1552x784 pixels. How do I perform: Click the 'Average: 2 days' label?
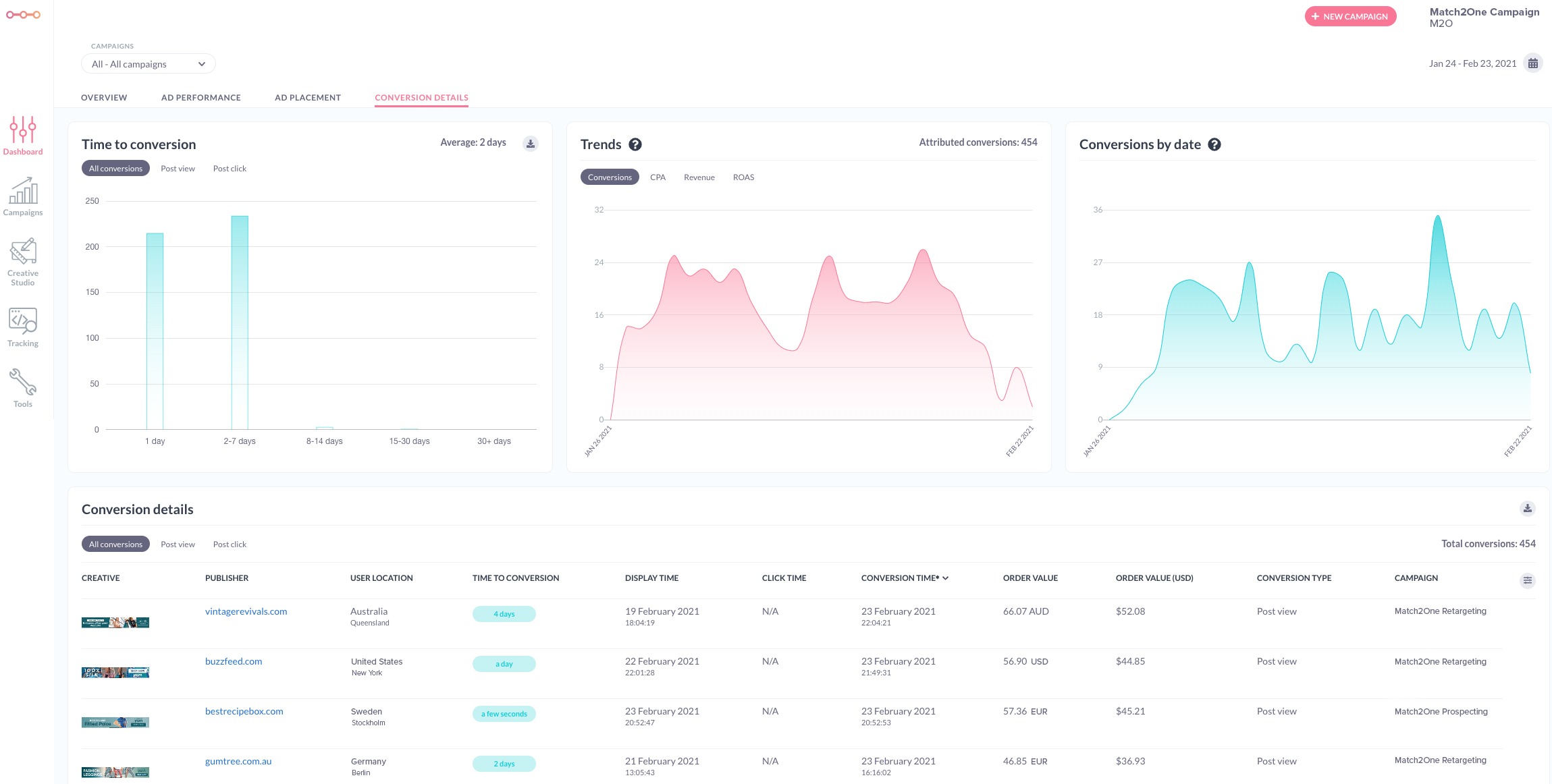pyautogui.click(x=473, y=142)
